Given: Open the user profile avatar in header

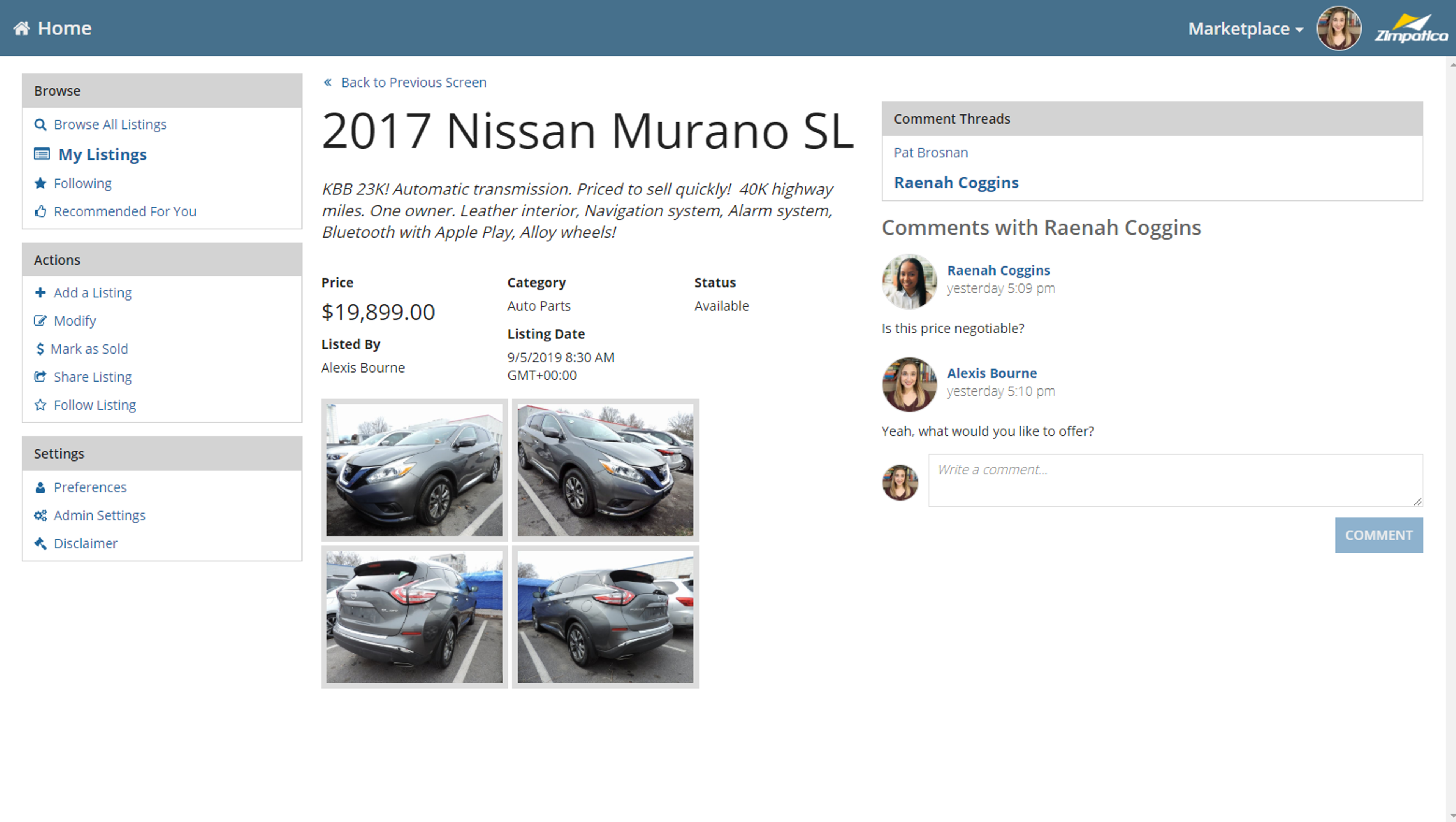Looking at the screenshot, I should [x=1338, y=28].
